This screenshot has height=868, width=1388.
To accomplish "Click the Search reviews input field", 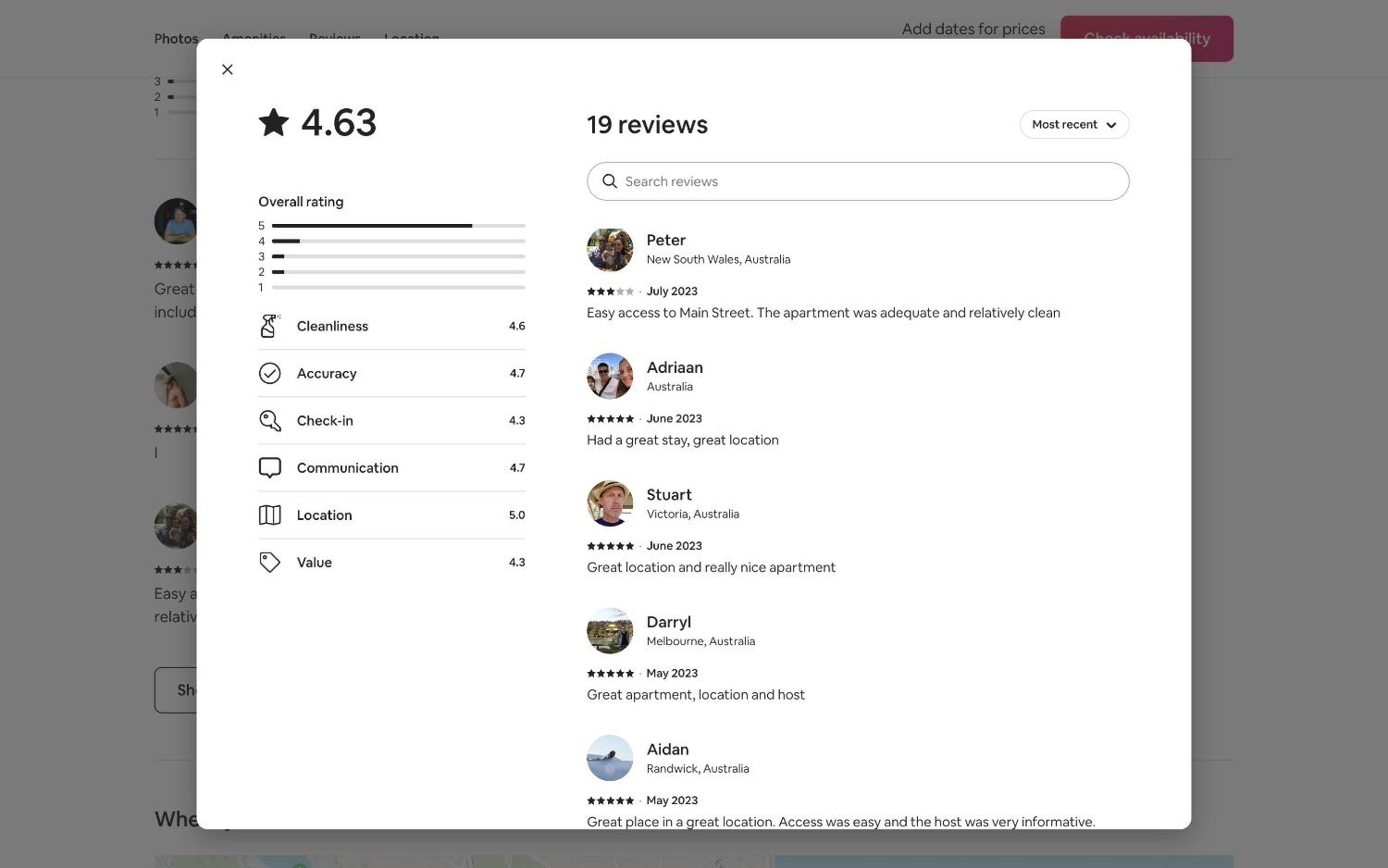I will point(857,181).
